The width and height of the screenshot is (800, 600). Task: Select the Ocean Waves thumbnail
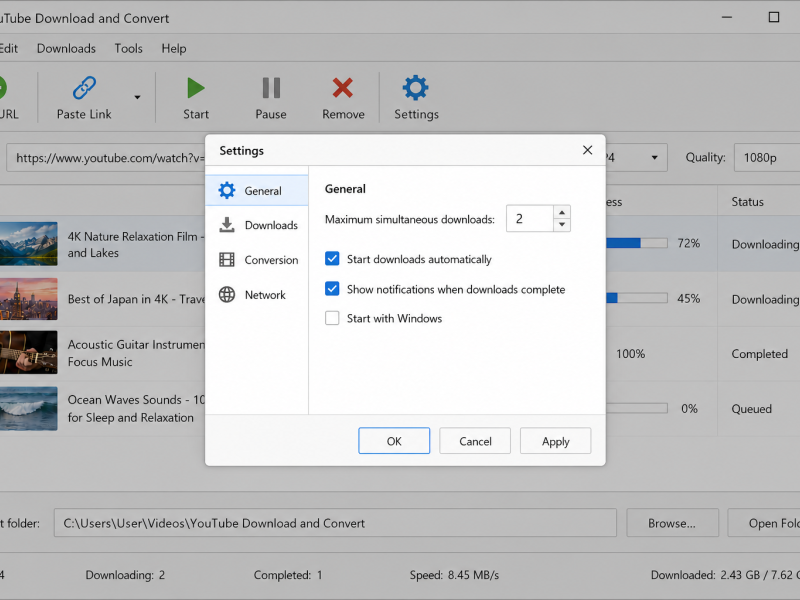tap(29, 408)
